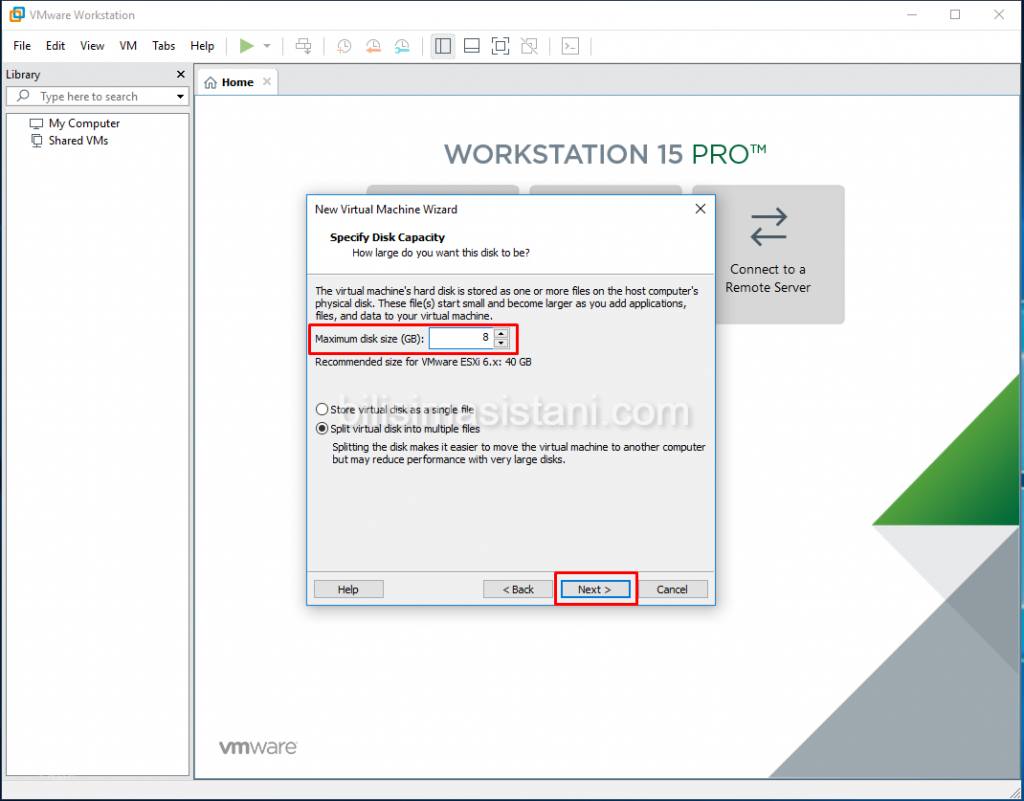Increase maximum disk size with up arrow
Image resolution: width=1024 pixels, height=801 pixels.
pyautogui.click(x=501, y=334)
